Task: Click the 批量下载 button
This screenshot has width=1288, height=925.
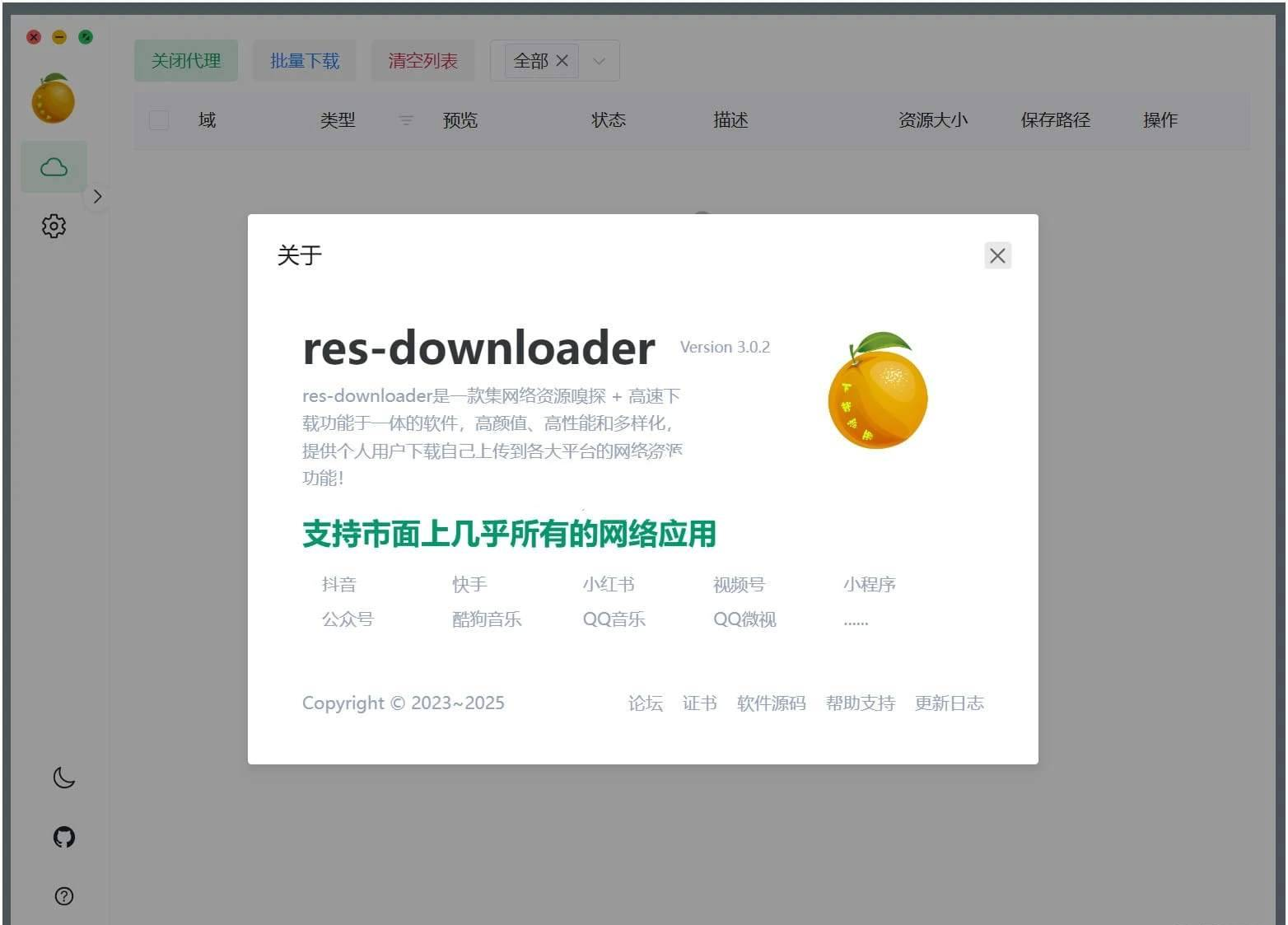Action: coord(305,61)
